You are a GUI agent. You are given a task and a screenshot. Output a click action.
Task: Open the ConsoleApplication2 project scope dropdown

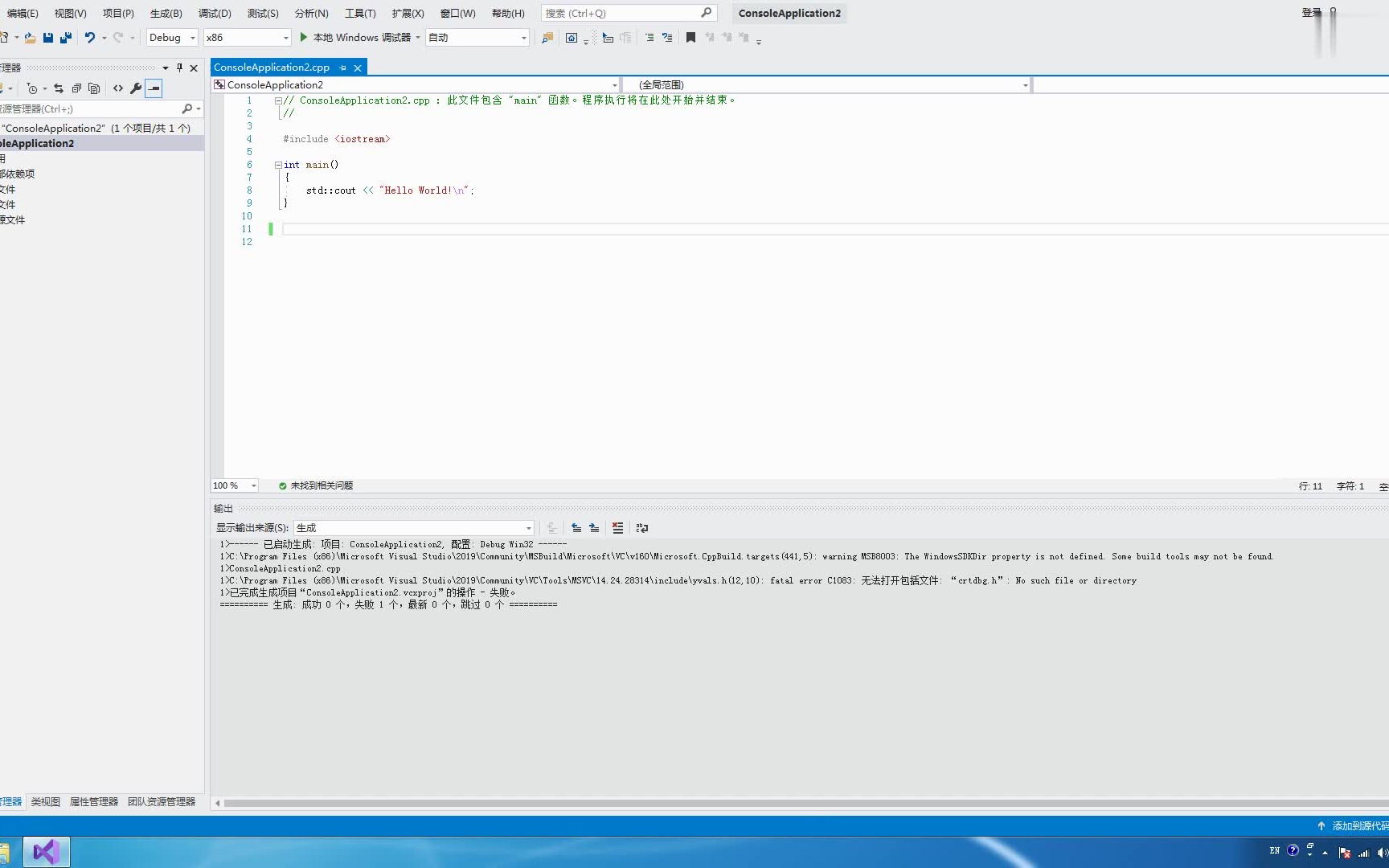[x=416, y=84]
